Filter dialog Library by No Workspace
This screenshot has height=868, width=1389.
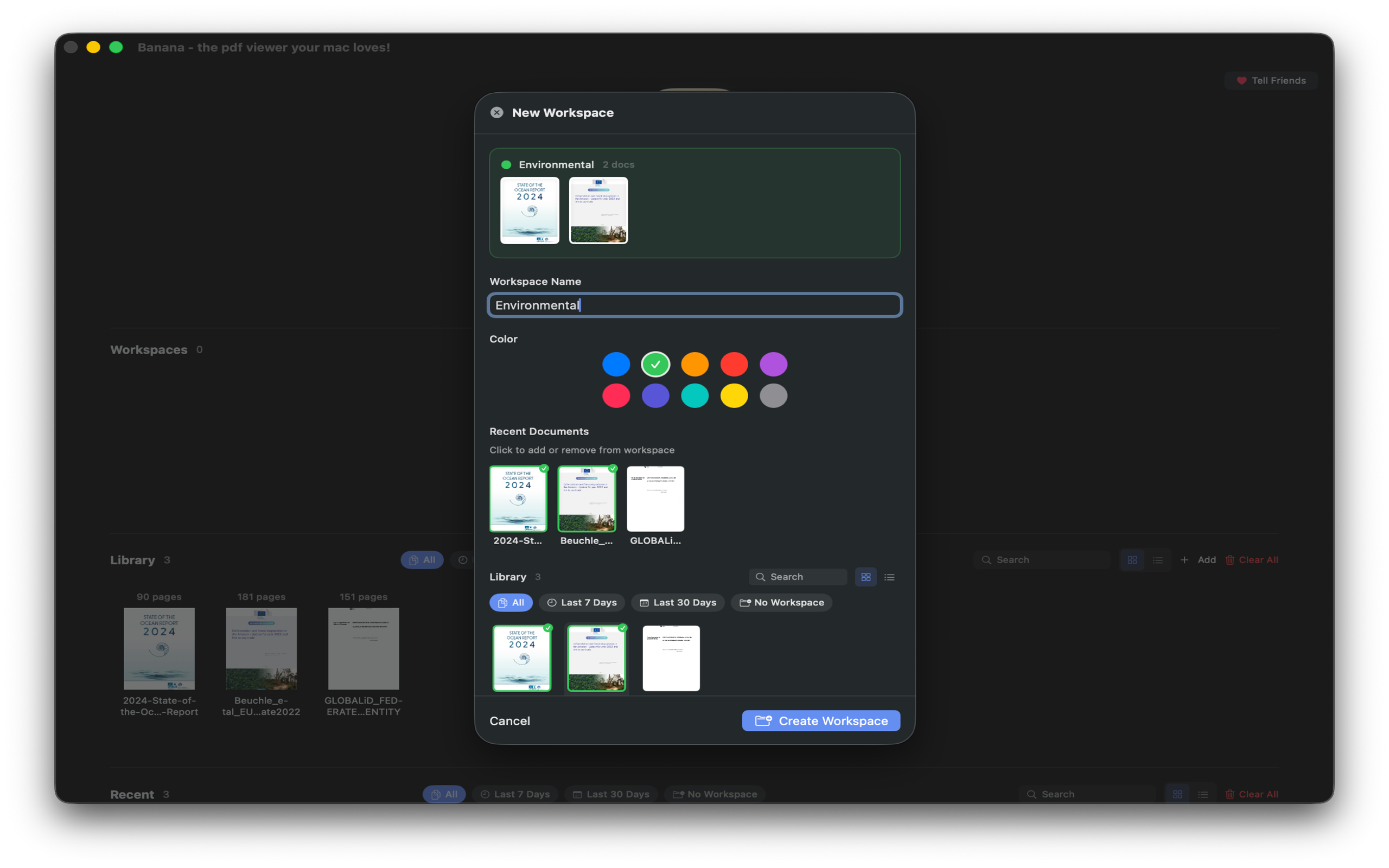pos(781,602)
